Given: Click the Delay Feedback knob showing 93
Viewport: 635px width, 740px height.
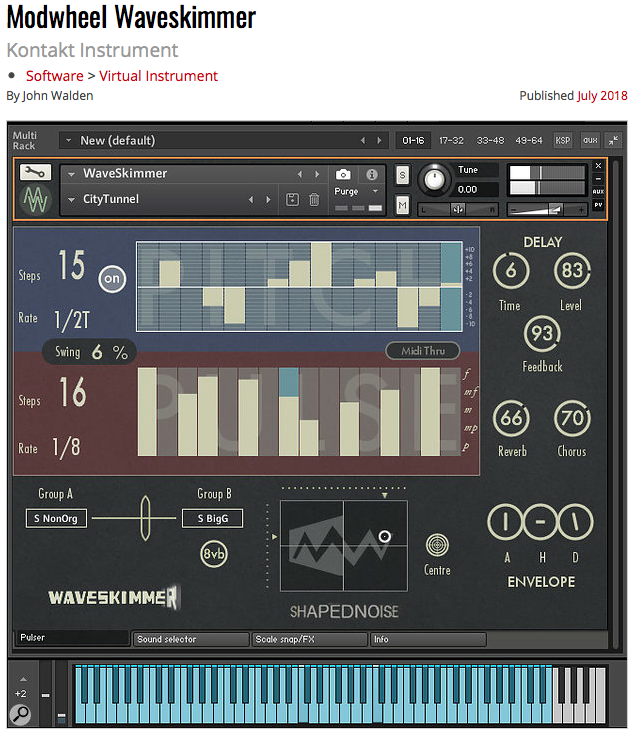Looking at the screenshot, I should (542, 334).
